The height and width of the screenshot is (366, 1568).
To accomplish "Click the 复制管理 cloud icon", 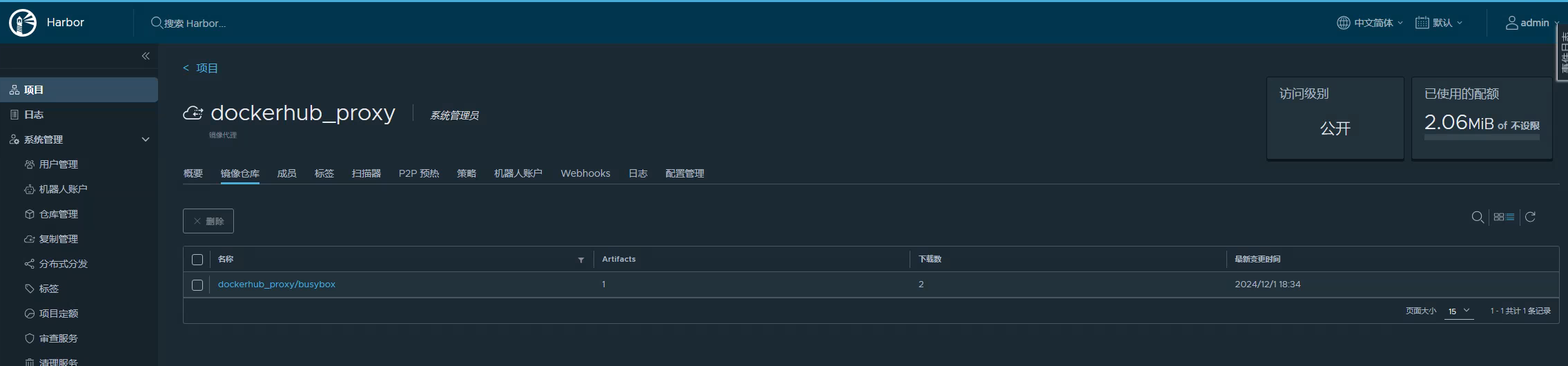I will click(x=30, y=239).
